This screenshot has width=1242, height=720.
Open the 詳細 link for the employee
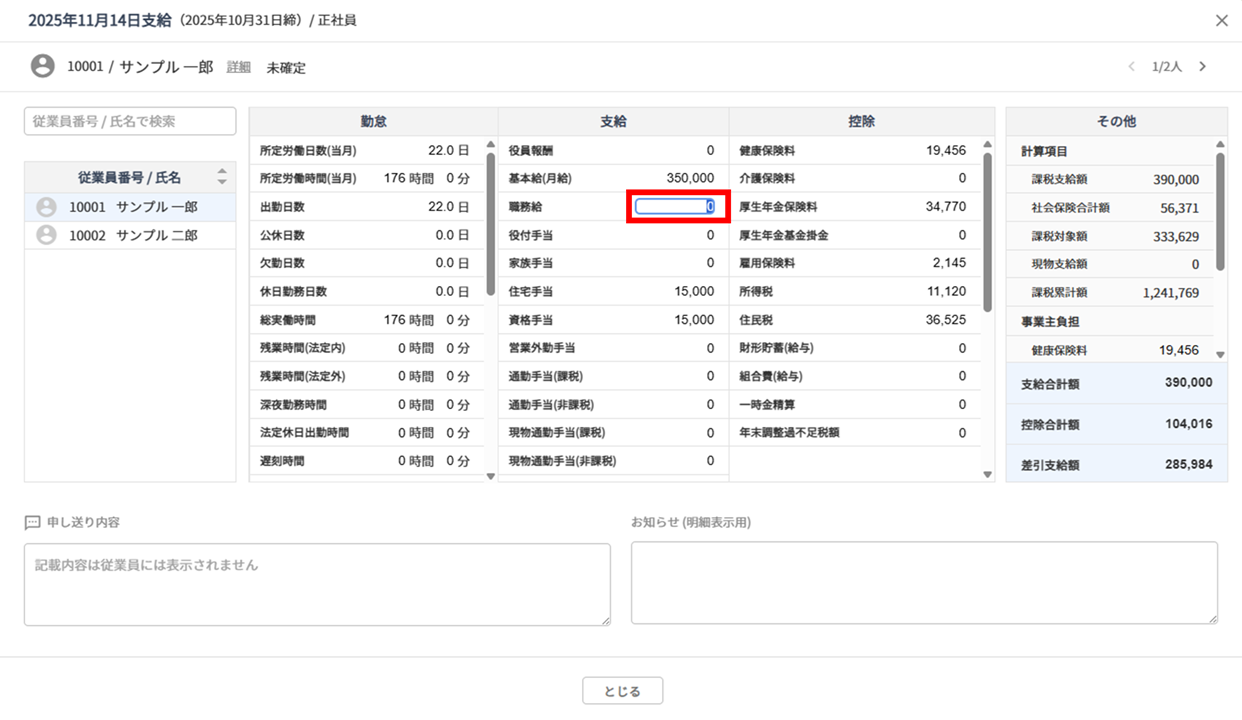tap(239, 67)
